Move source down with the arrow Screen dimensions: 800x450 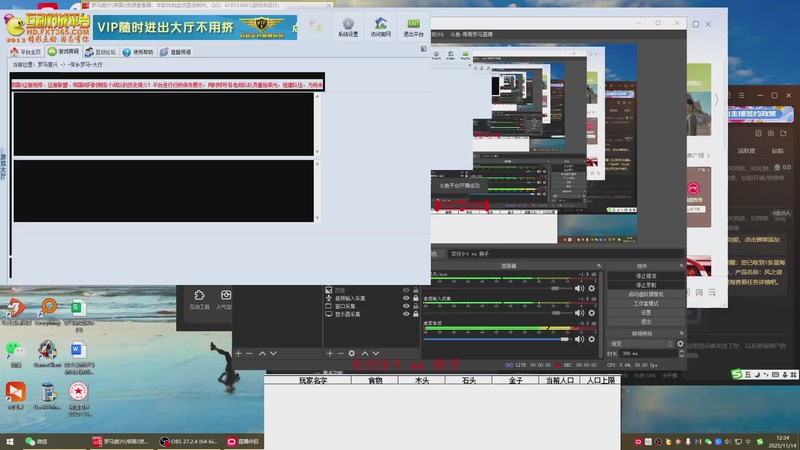(376, 353)
